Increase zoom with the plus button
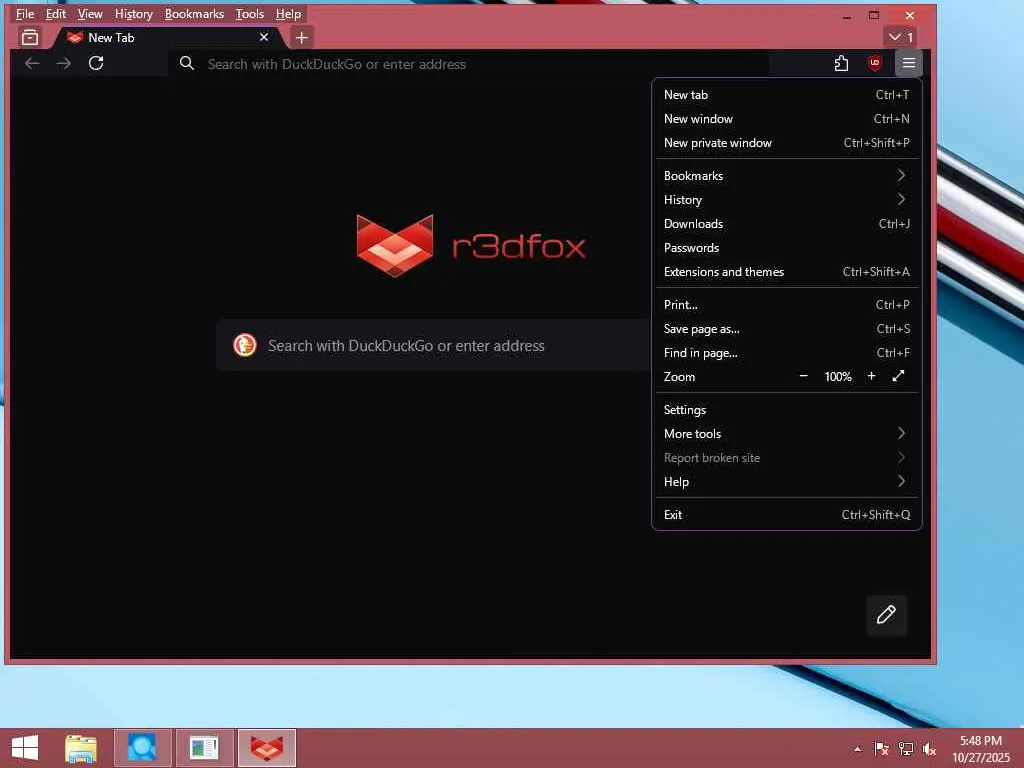This screenshot has height=768, width=1024. click(x=871, y=376)
